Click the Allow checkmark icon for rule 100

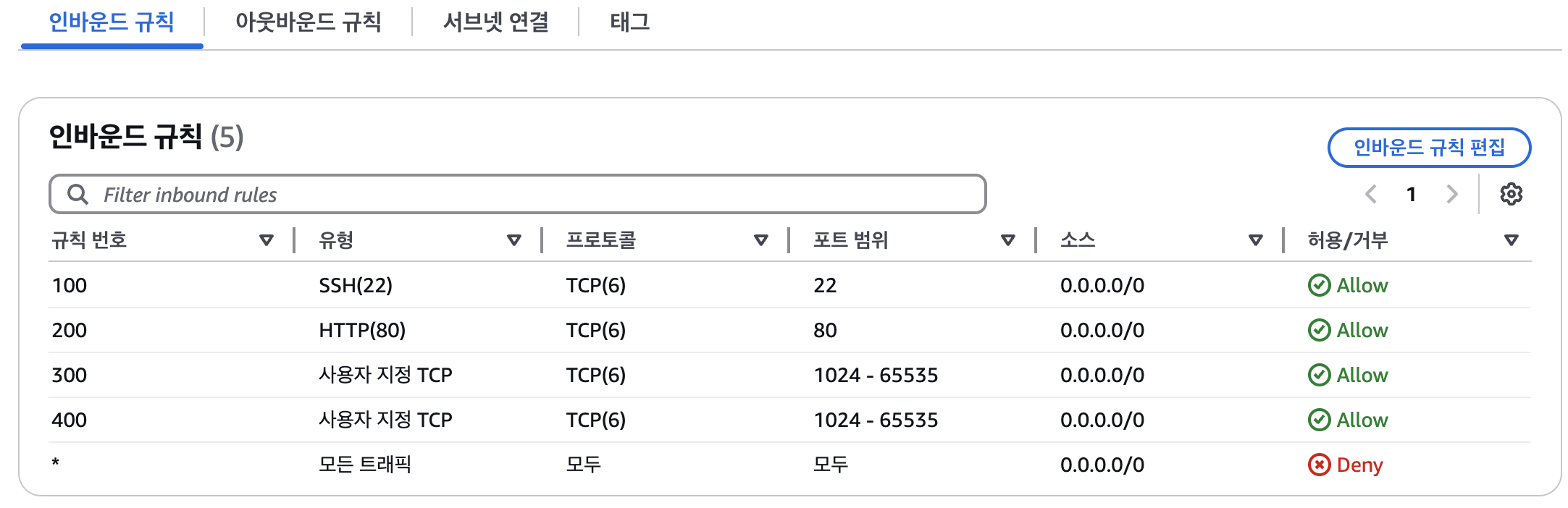point(1319,285)
